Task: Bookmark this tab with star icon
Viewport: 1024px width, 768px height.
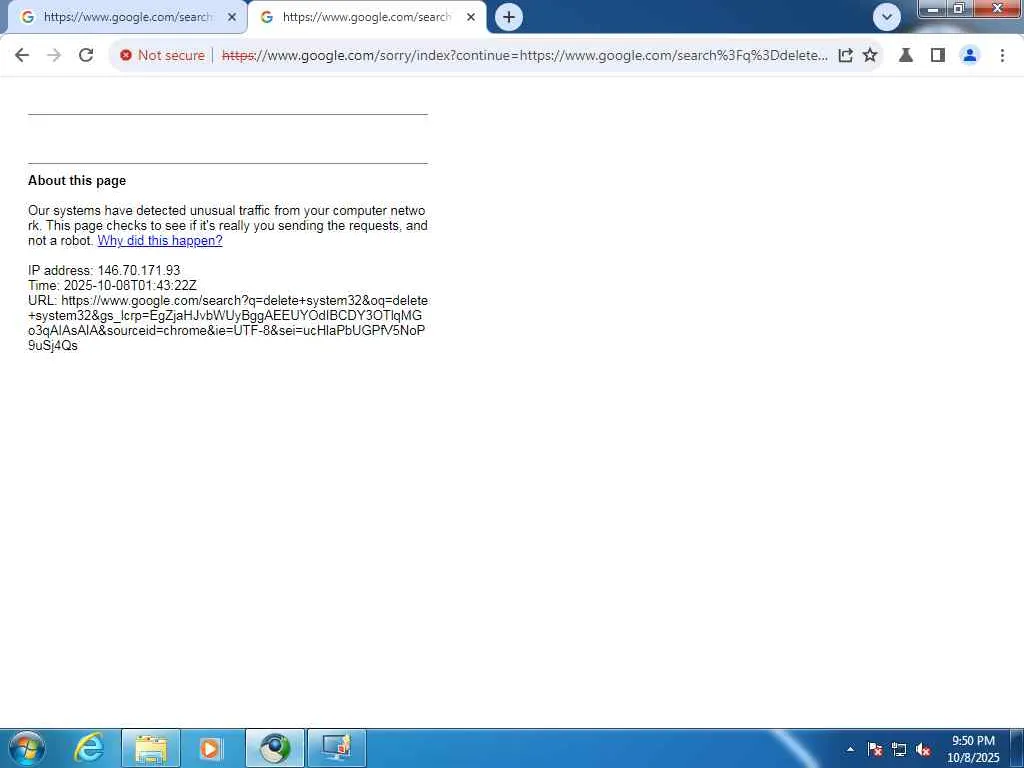Action: tap(870, 56)
